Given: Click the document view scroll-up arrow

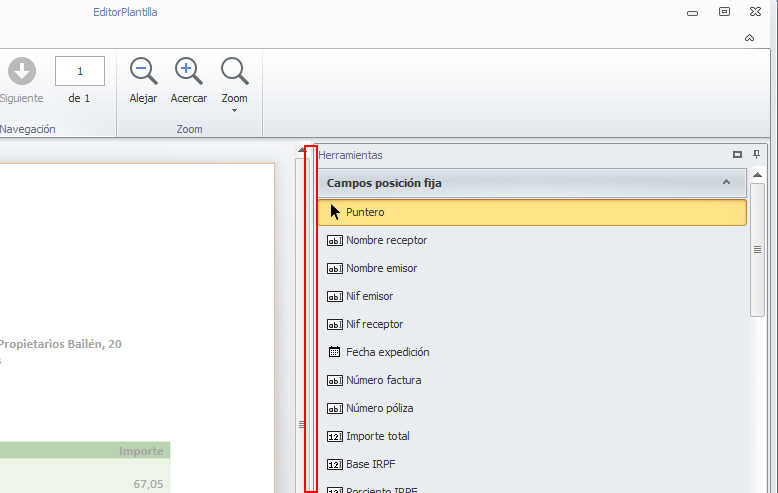Looking at the screenshot, I should coord(301,150).
